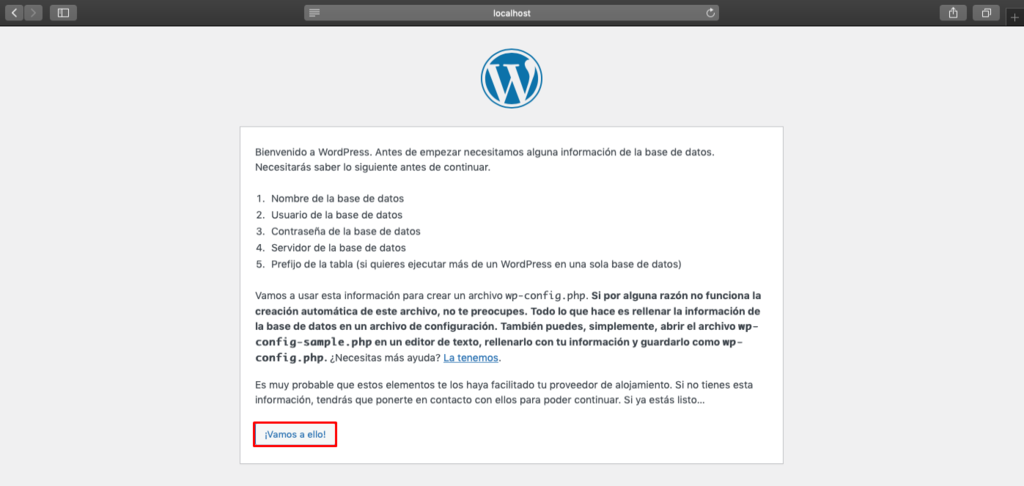This screenshot has height=486, width=1024.
Task: Click the WordPress logo
Action: [x=511, y=76]
